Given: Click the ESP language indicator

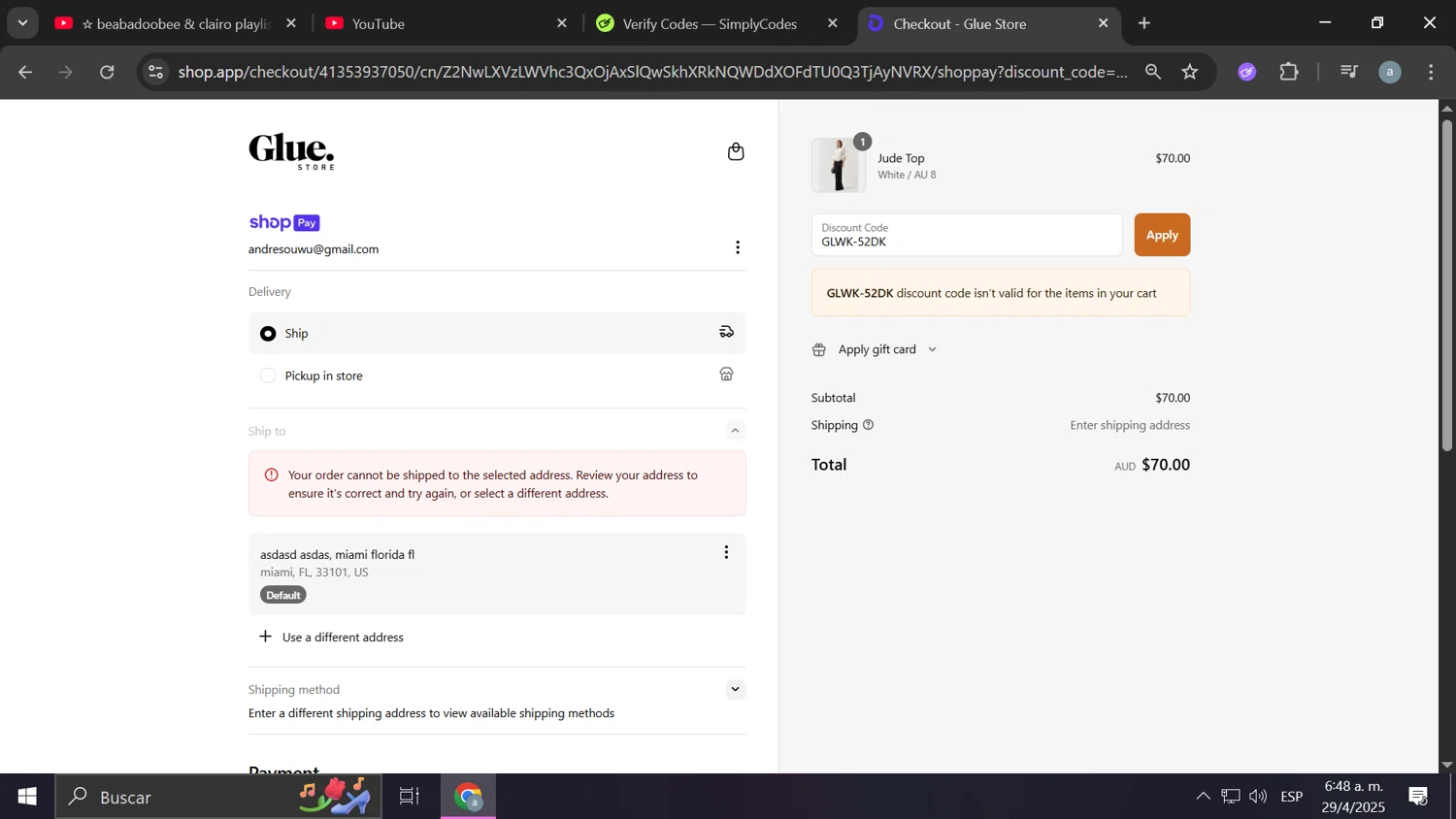Looking at the screenshot, I should 1291,797.
